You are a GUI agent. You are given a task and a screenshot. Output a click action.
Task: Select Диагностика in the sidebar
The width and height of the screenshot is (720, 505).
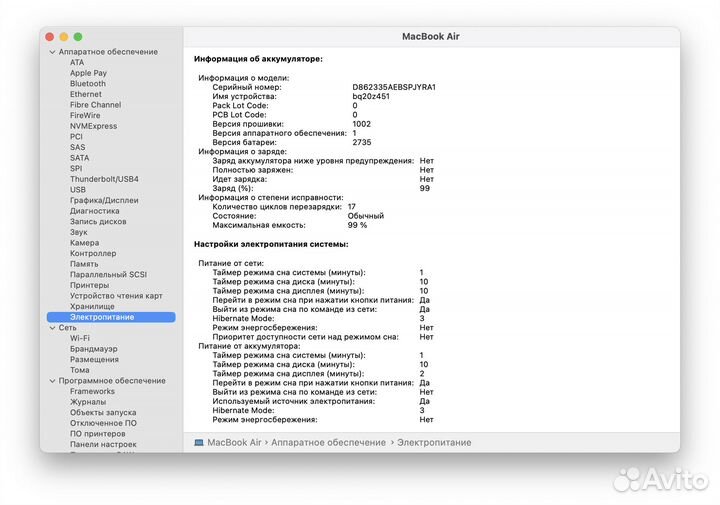click(x=95, y=211)
